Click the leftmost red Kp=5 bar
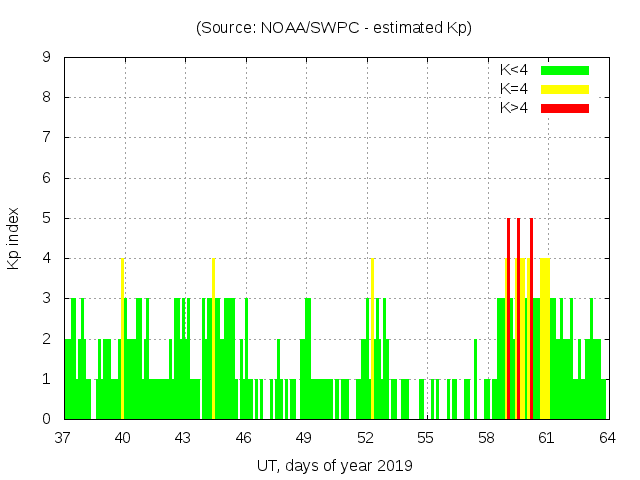 pos(508,320)
